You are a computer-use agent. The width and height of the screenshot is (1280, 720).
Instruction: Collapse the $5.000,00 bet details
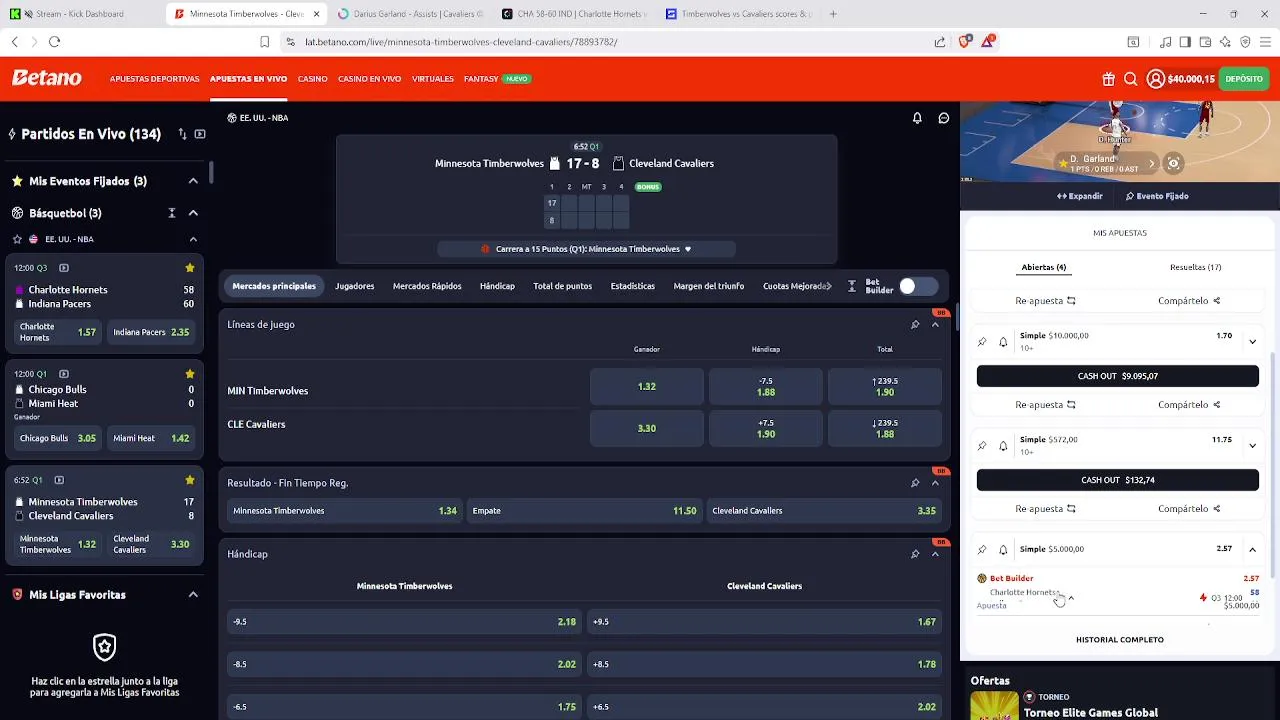[1252, 549]
